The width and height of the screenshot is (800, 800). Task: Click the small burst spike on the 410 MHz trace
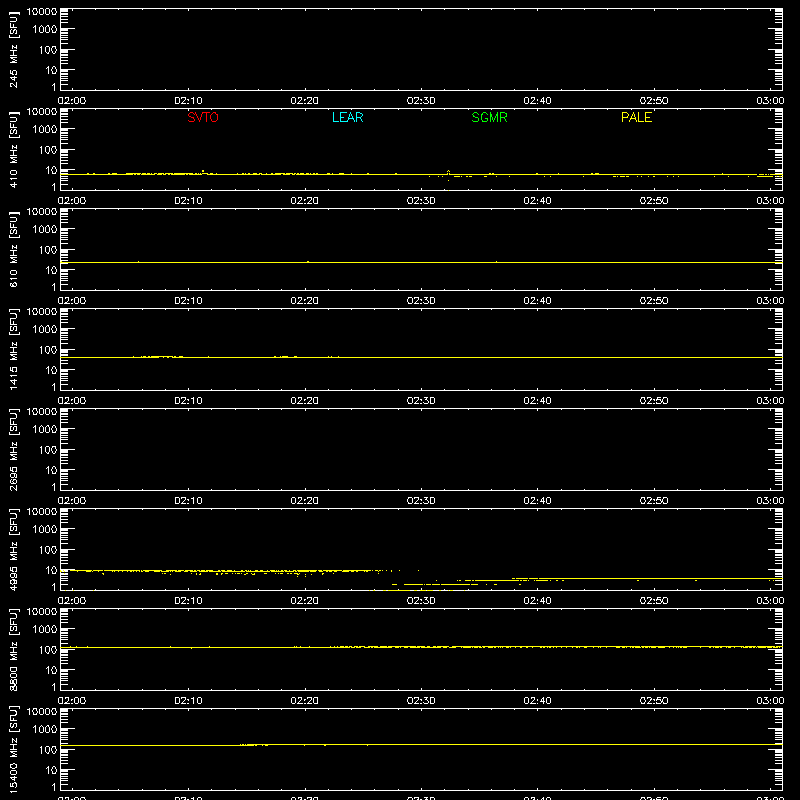coord(448,173)
